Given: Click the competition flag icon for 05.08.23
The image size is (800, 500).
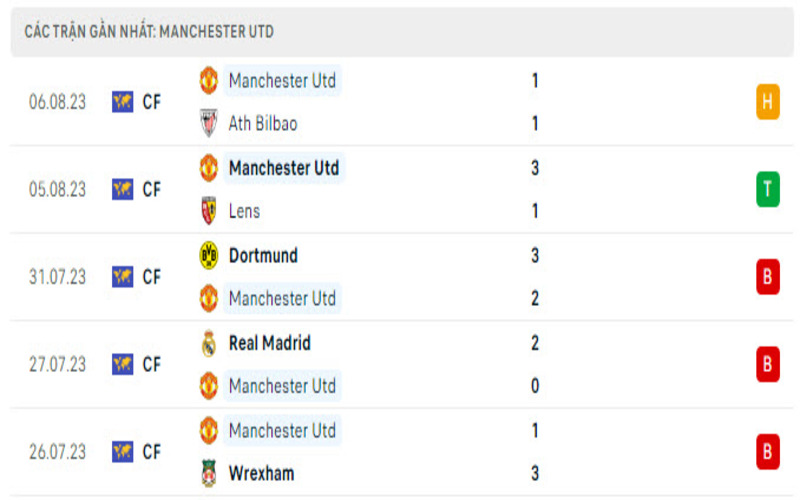Looking at the screenshot, I should (x=123, y=189).
